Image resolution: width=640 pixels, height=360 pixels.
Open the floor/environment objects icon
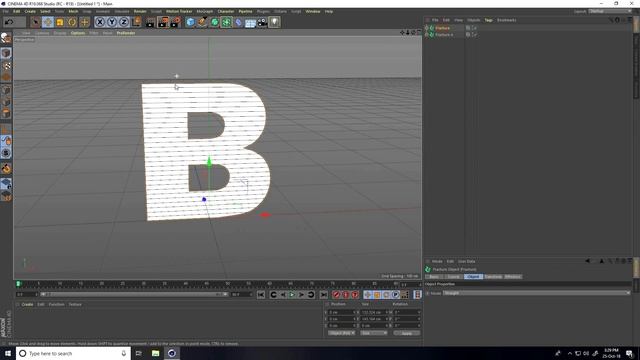250,22
